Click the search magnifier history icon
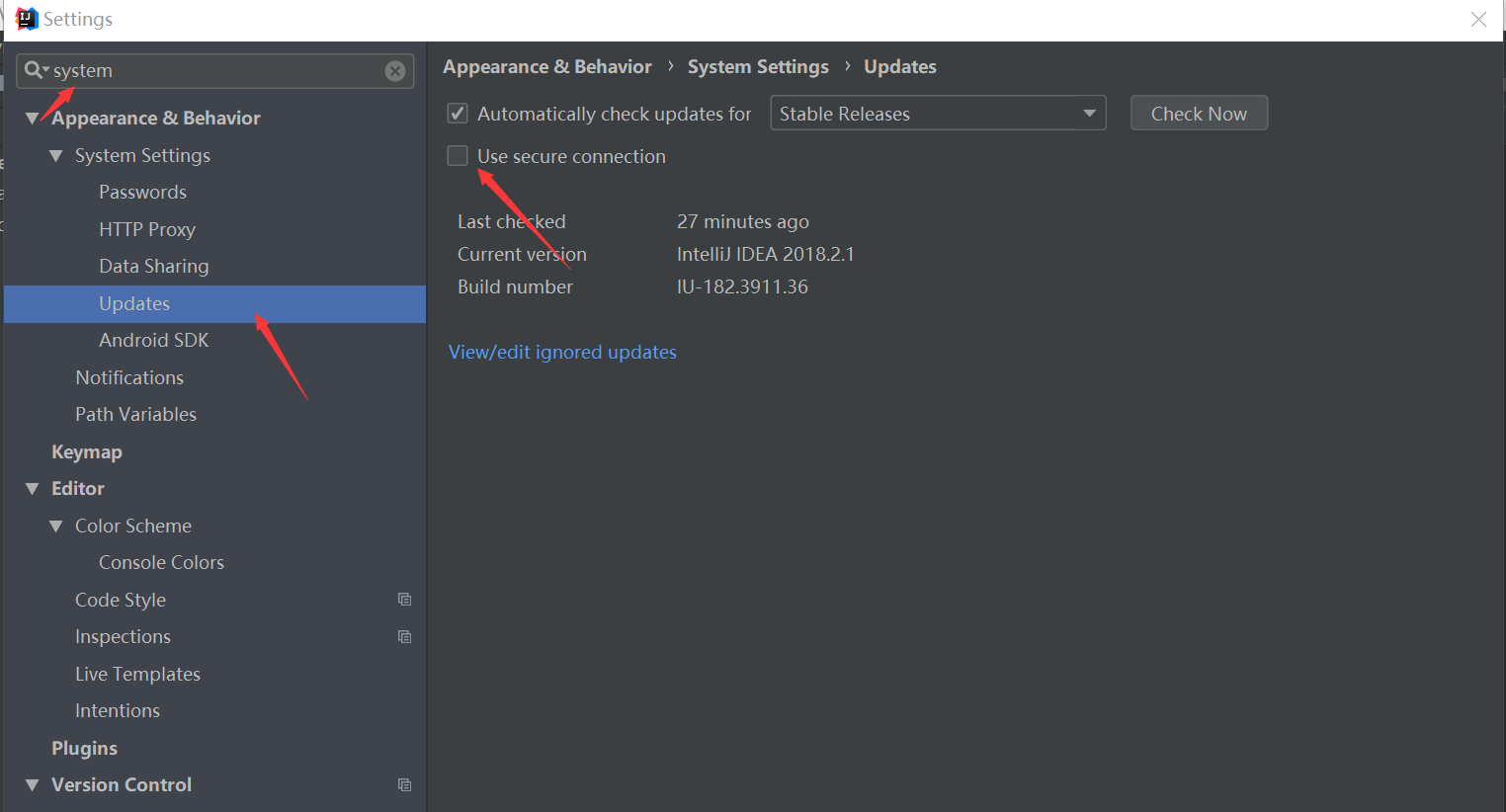Screen dimensions: 1506x812 36,70
